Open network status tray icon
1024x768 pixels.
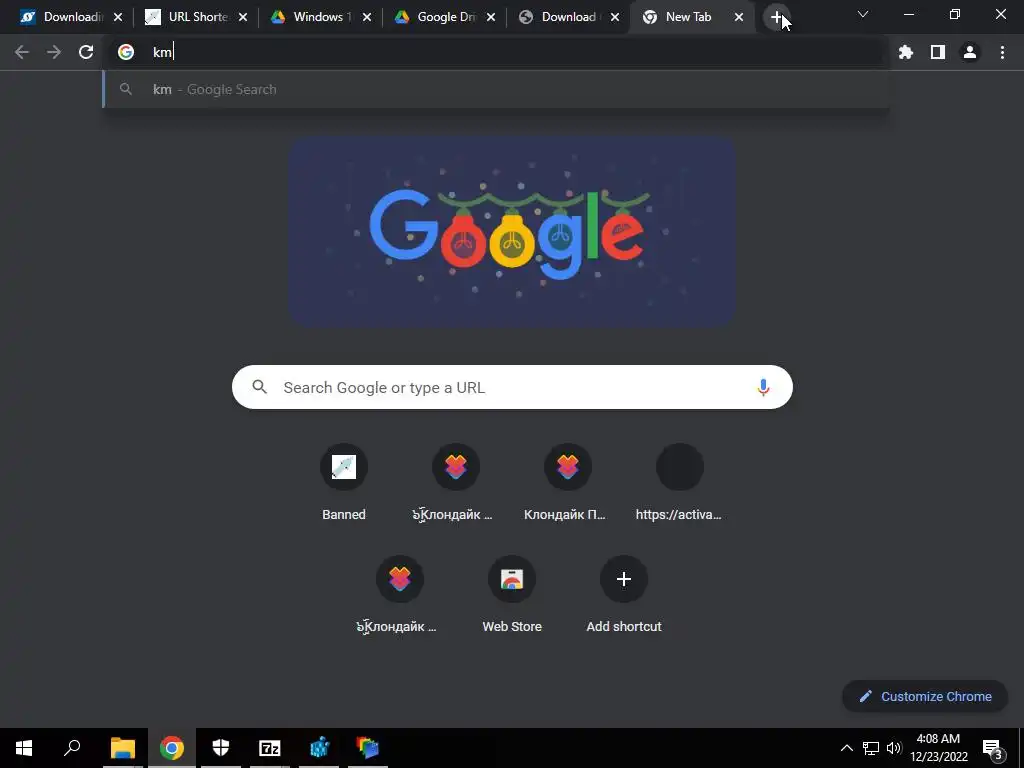(x=871, y=748)
